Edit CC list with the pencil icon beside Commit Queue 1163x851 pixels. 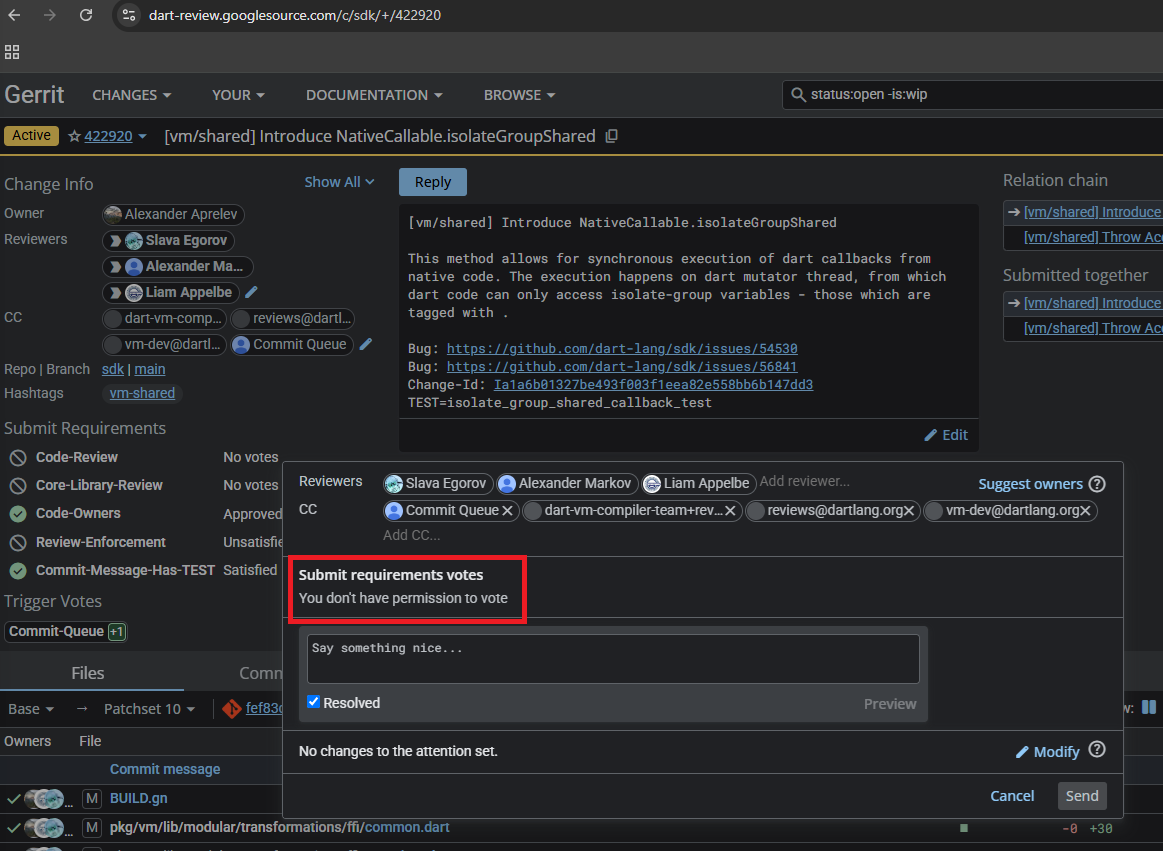366,344
